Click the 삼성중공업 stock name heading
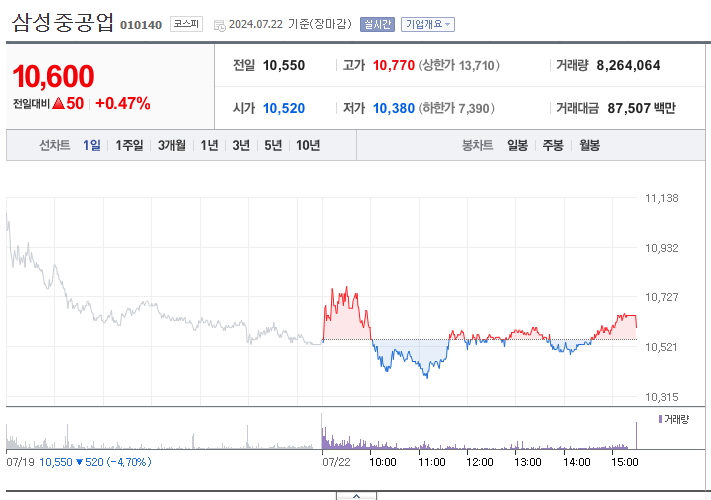This screenshot has height=500, width=711. point(63,23)
